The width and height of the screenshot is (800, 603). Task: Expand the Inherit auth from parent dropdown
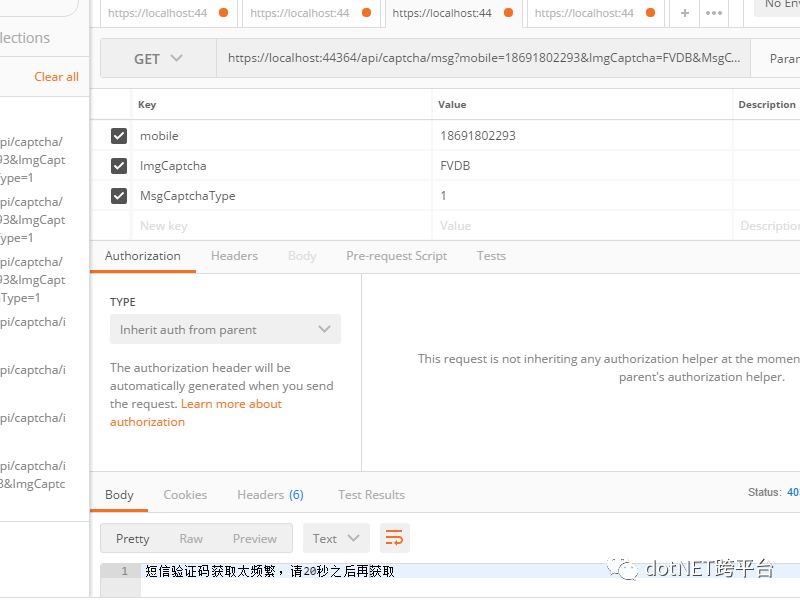tap(225, 330)
